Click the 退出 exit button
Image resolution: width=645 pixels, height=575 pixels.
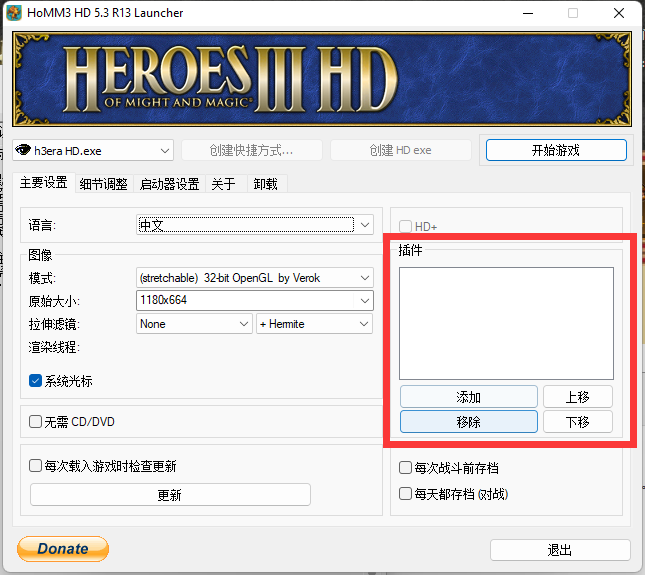coord(560,550)
